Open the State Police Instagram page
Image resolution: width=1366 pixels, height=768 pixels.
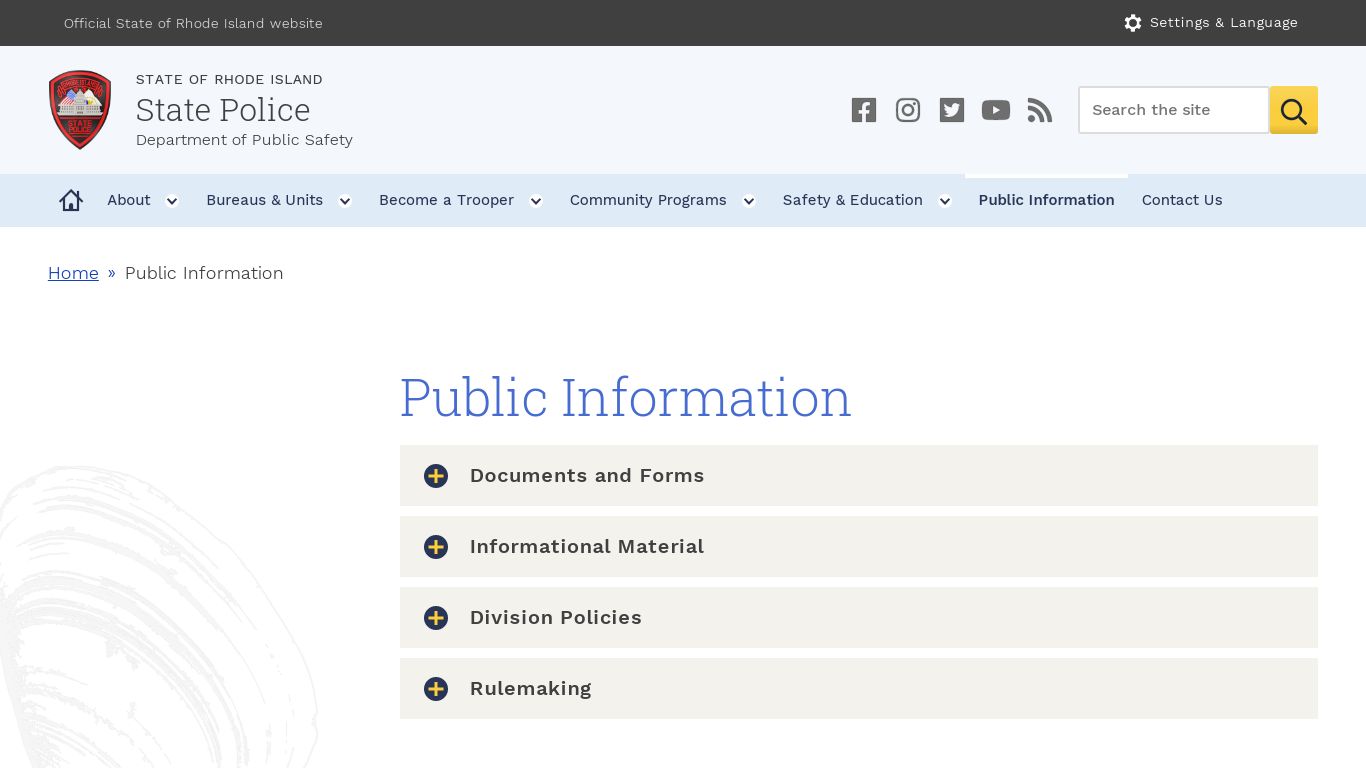pos(908,110)
